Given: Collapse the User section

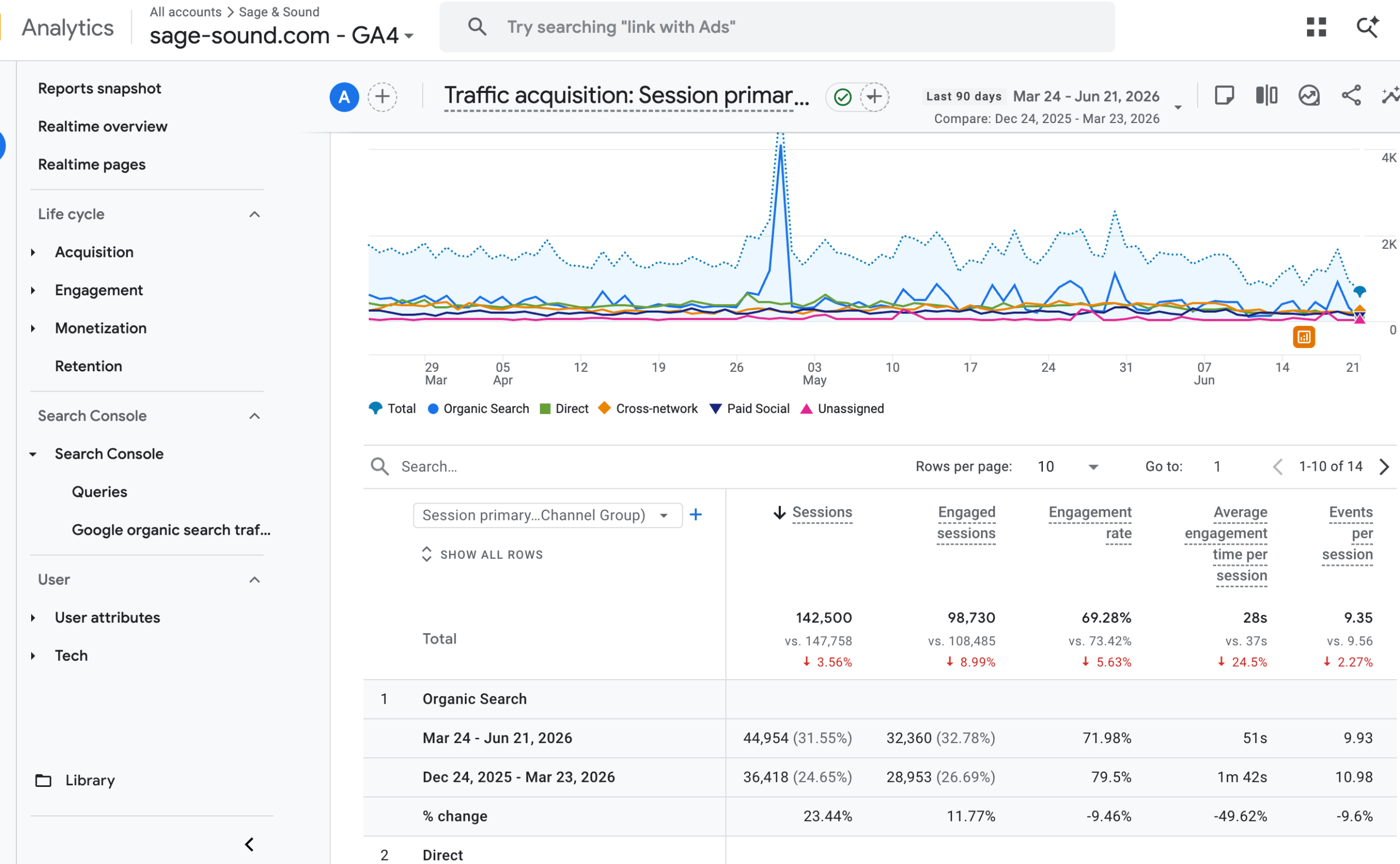Looking at the screenshot, I should 255,580.
